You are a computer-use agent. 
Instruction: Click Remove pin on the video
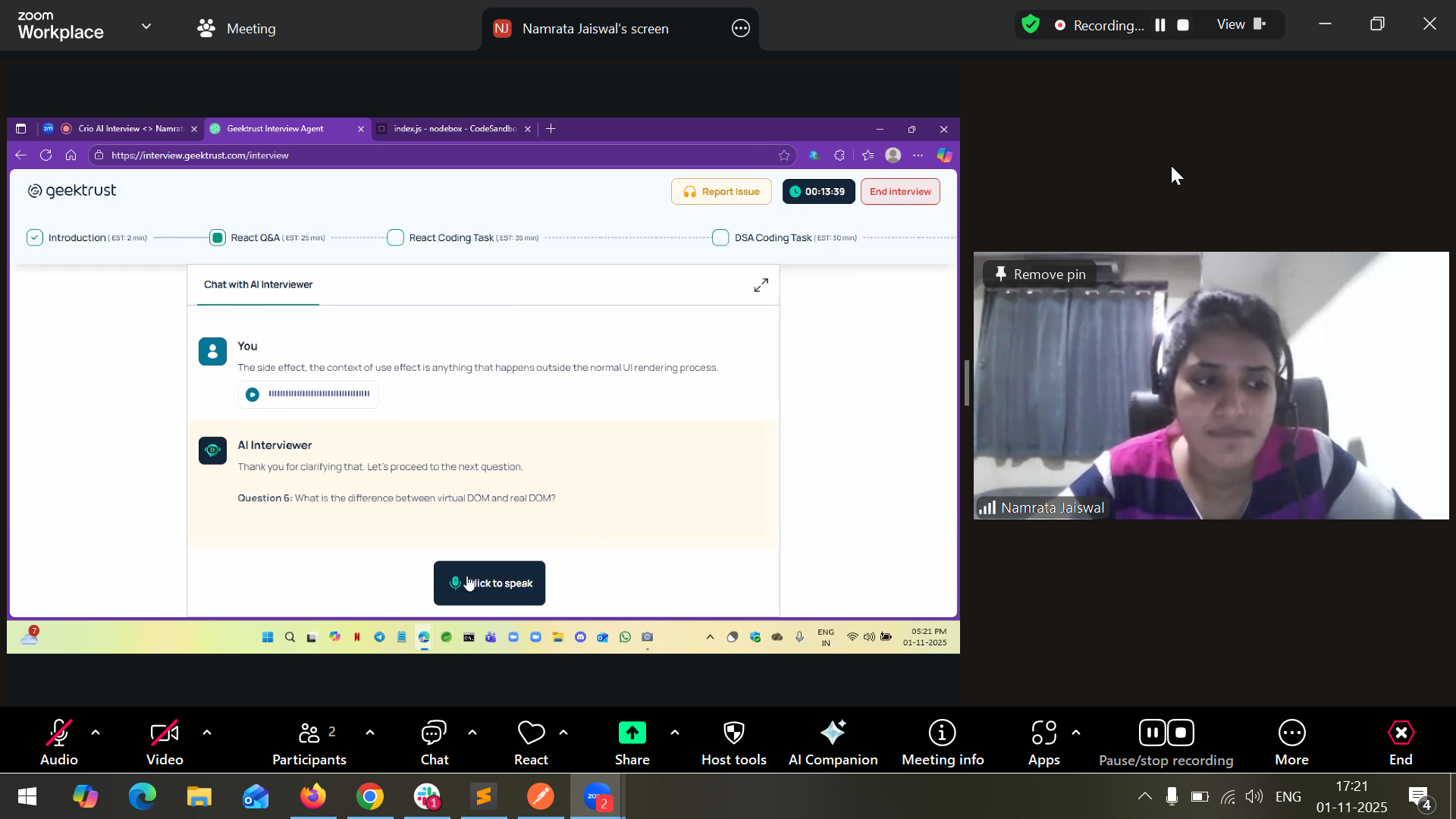tap(1041, 274)
